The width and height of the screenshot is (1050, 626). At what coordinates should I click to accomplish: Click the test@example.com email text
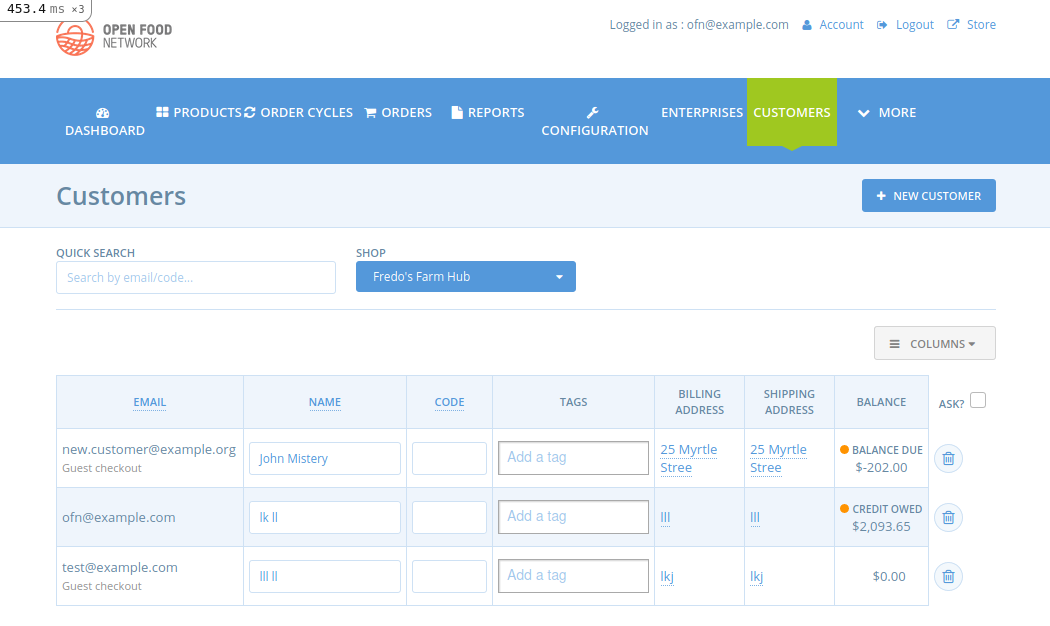tap(120, 568)
